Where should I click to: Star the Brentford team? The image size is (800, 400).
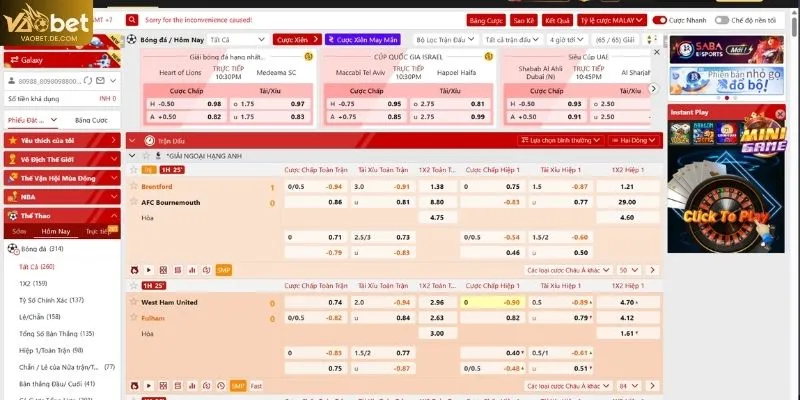134,186
